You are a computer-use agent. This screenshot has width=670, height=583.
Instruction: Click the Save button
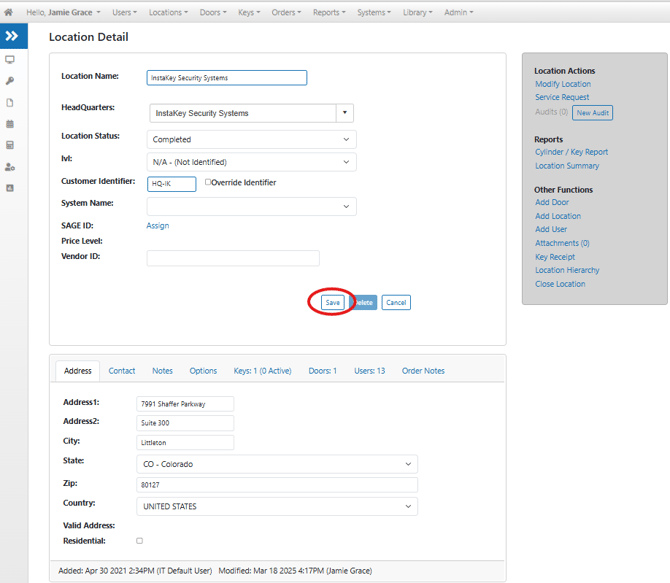pyautogui.click(x=333, y=302)
